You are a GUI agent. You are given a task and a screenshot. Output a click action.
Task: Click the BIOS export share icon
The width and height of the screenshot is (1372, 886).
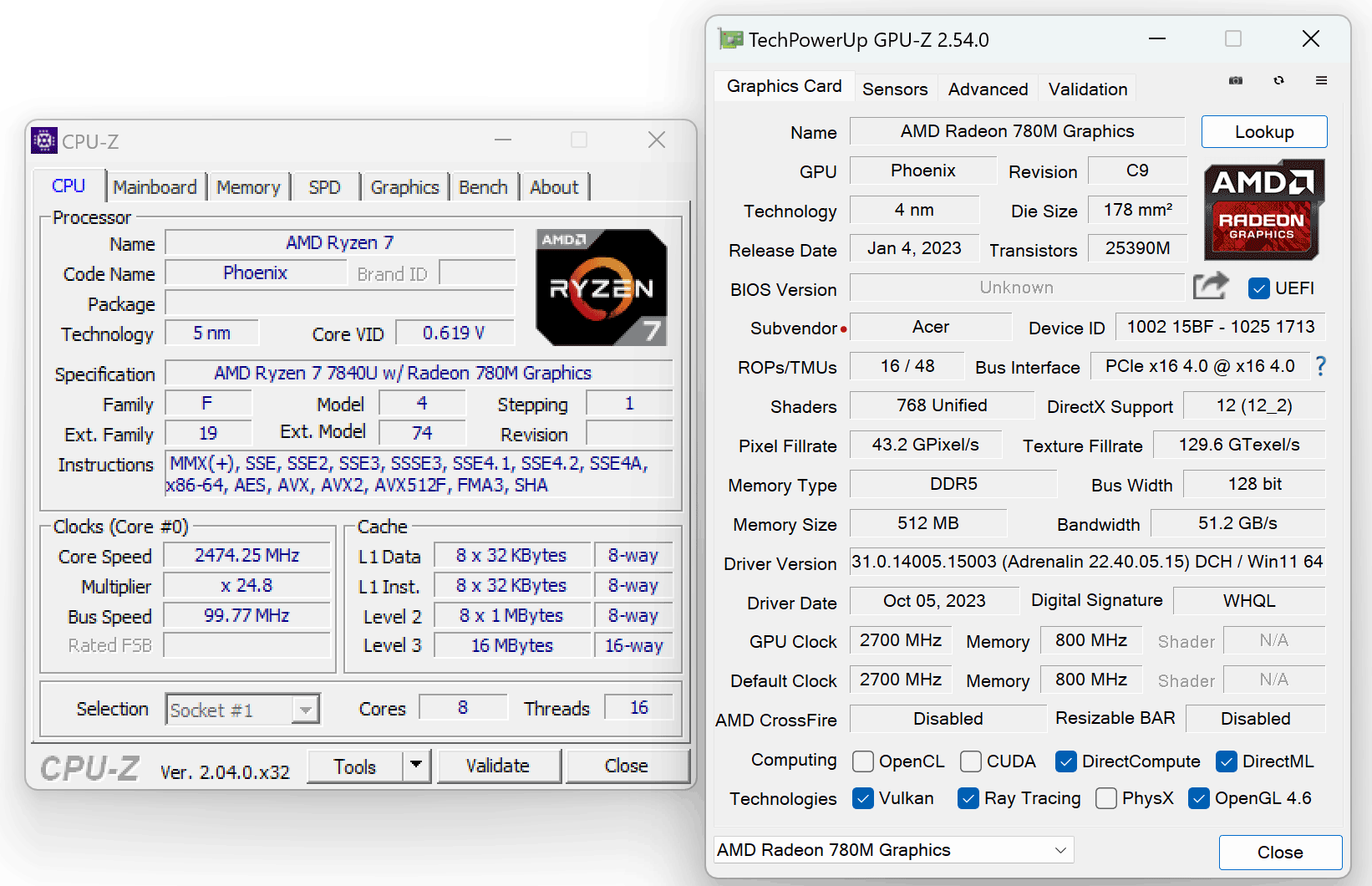coord(1211,287)
